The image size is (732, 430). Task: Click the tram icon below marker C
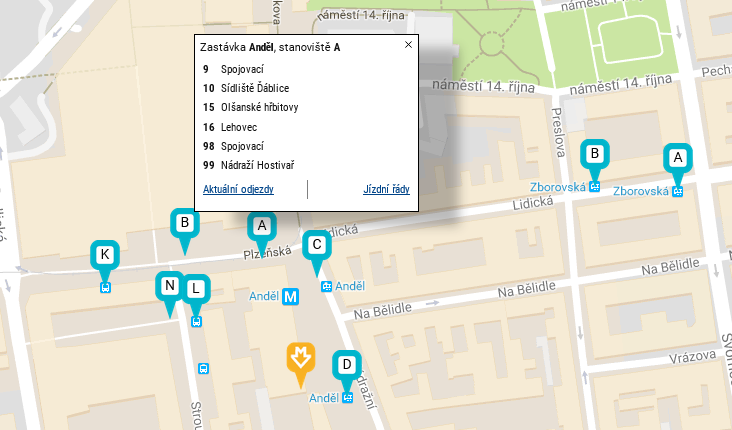[x=326, y=286]
